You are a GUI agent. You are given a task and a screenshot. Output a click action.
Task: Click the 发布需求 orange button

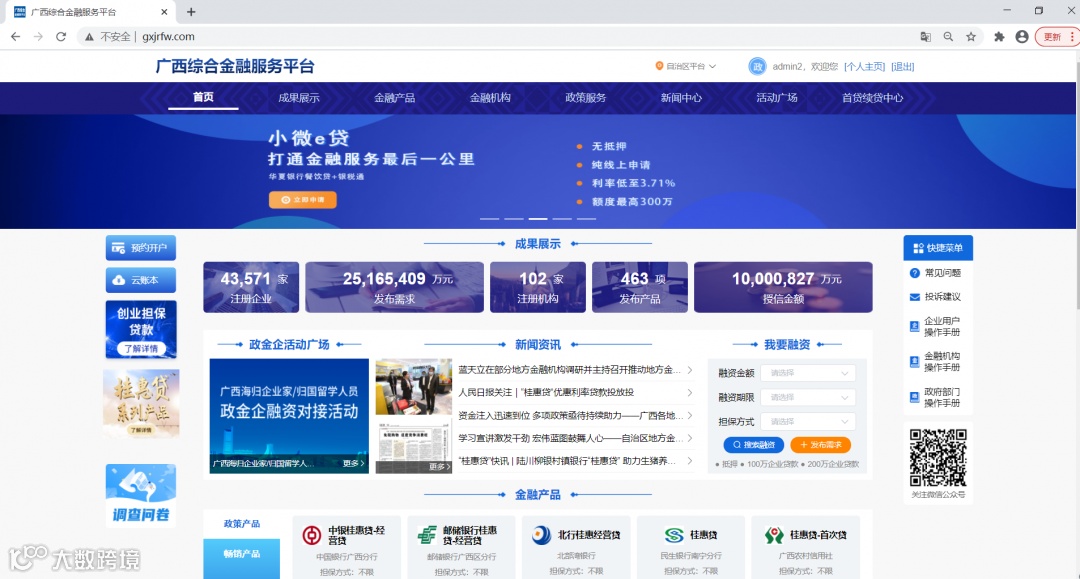pyautogui.click(x=820, y=445)
